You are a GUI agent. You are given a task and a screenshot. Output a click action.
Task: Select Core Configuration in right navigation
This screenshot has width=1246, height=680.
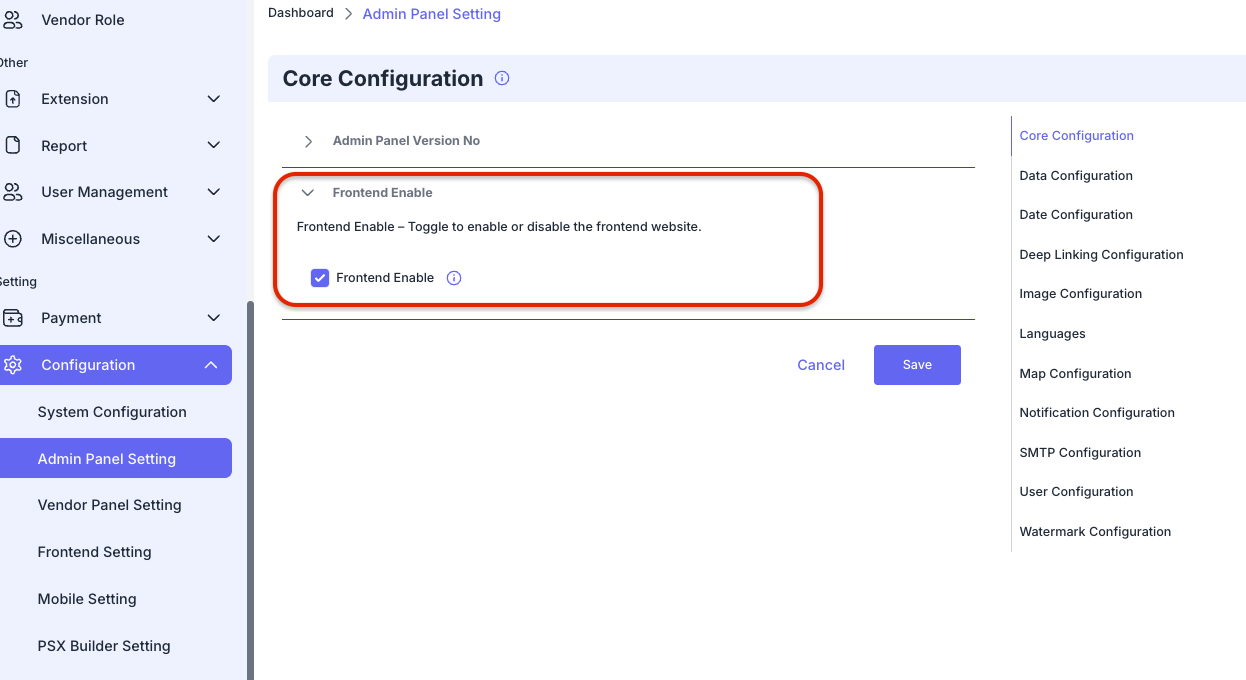click(x=1077, y=136)
